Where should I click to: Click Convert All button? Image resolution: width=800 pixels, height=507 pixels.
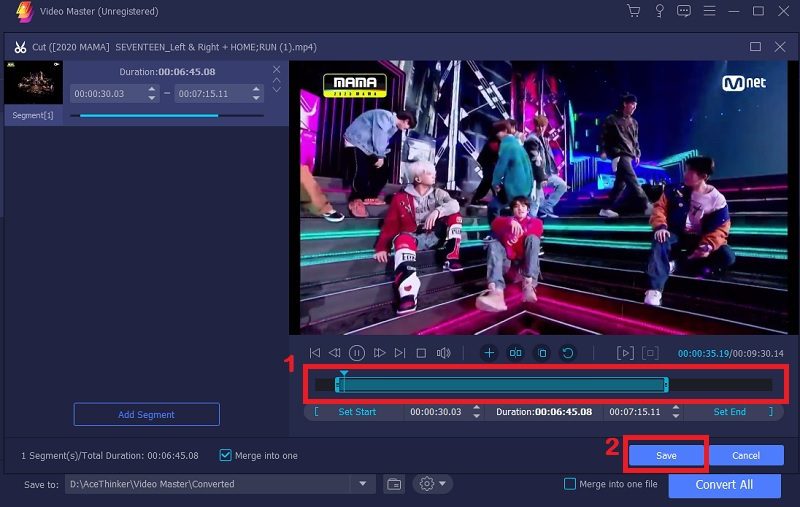click(724, 485)
